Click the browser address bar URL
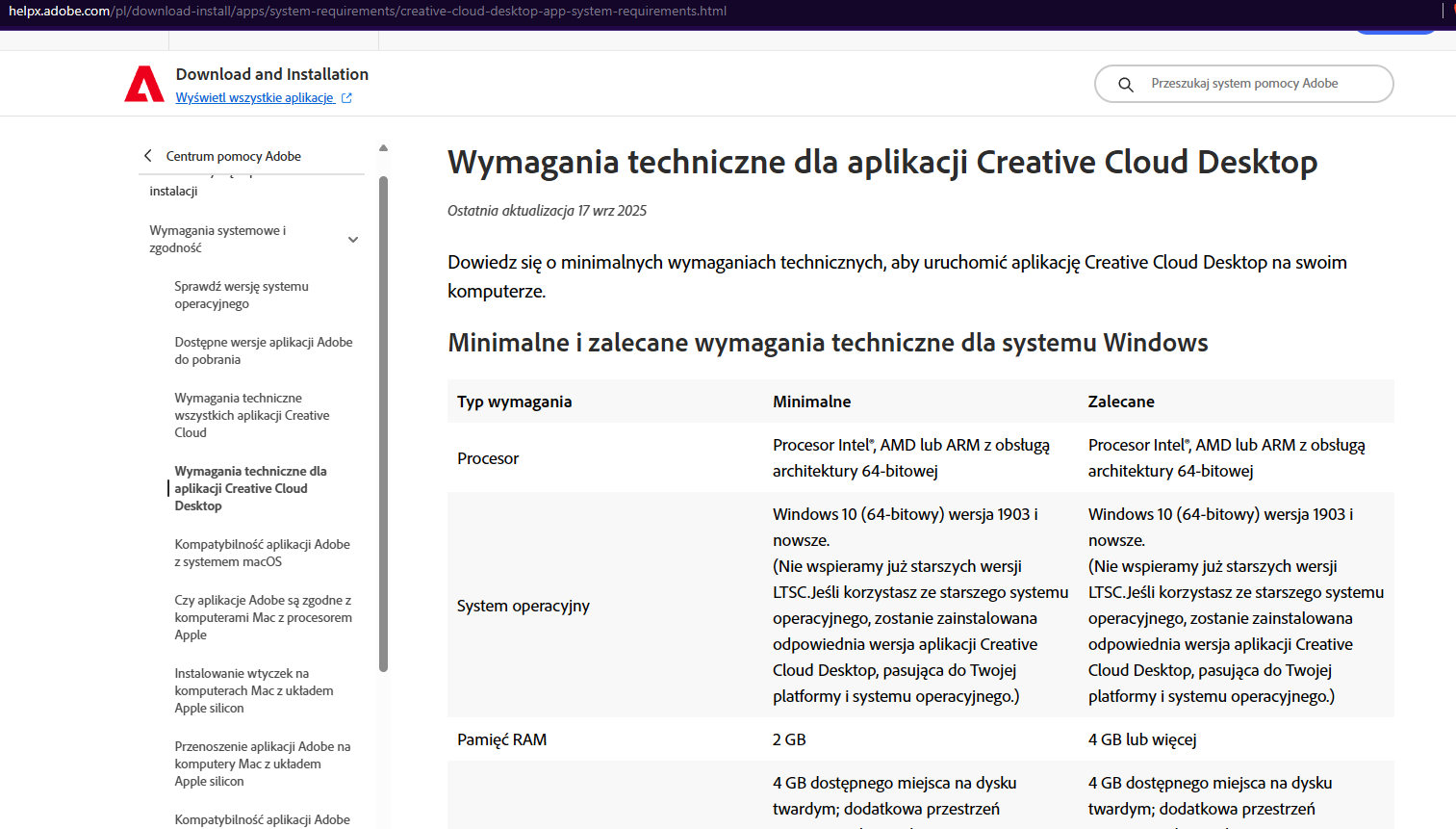The image size is (1456, 829). click(x=368, y=12)
